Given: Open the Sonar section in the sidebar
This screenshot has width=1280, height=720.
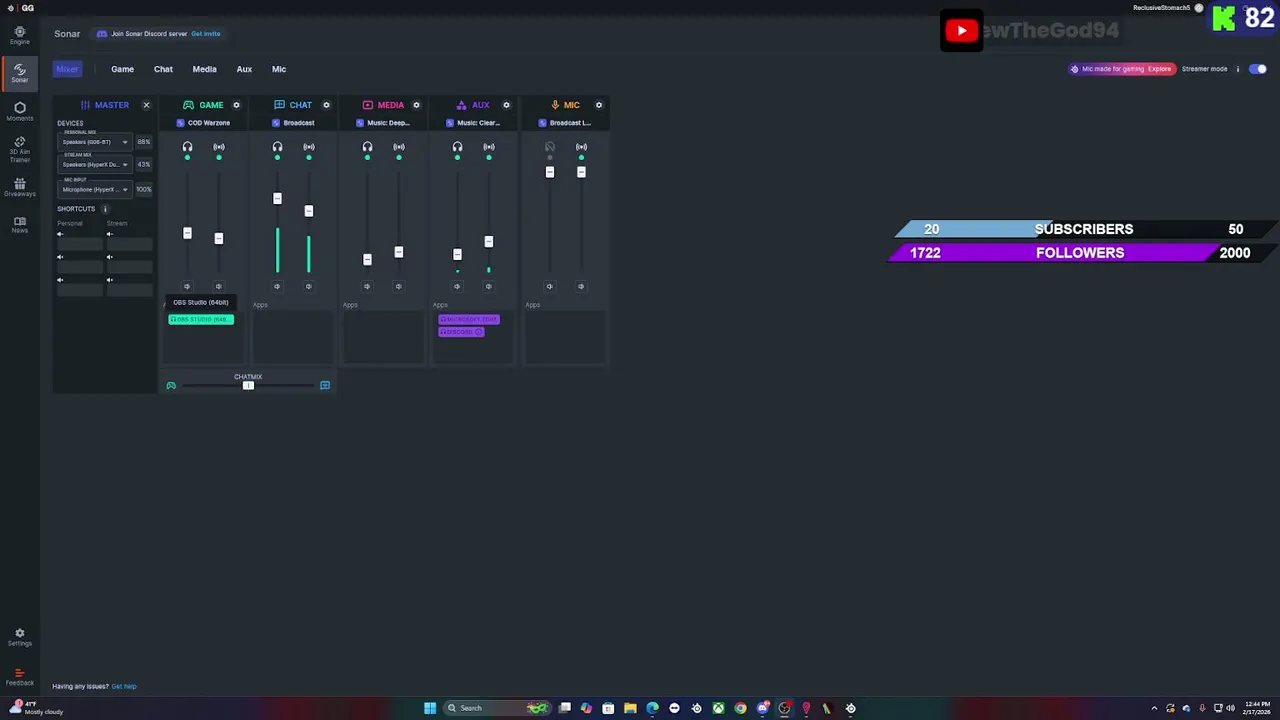Looking at the screenshot, I should click(19, 73).
